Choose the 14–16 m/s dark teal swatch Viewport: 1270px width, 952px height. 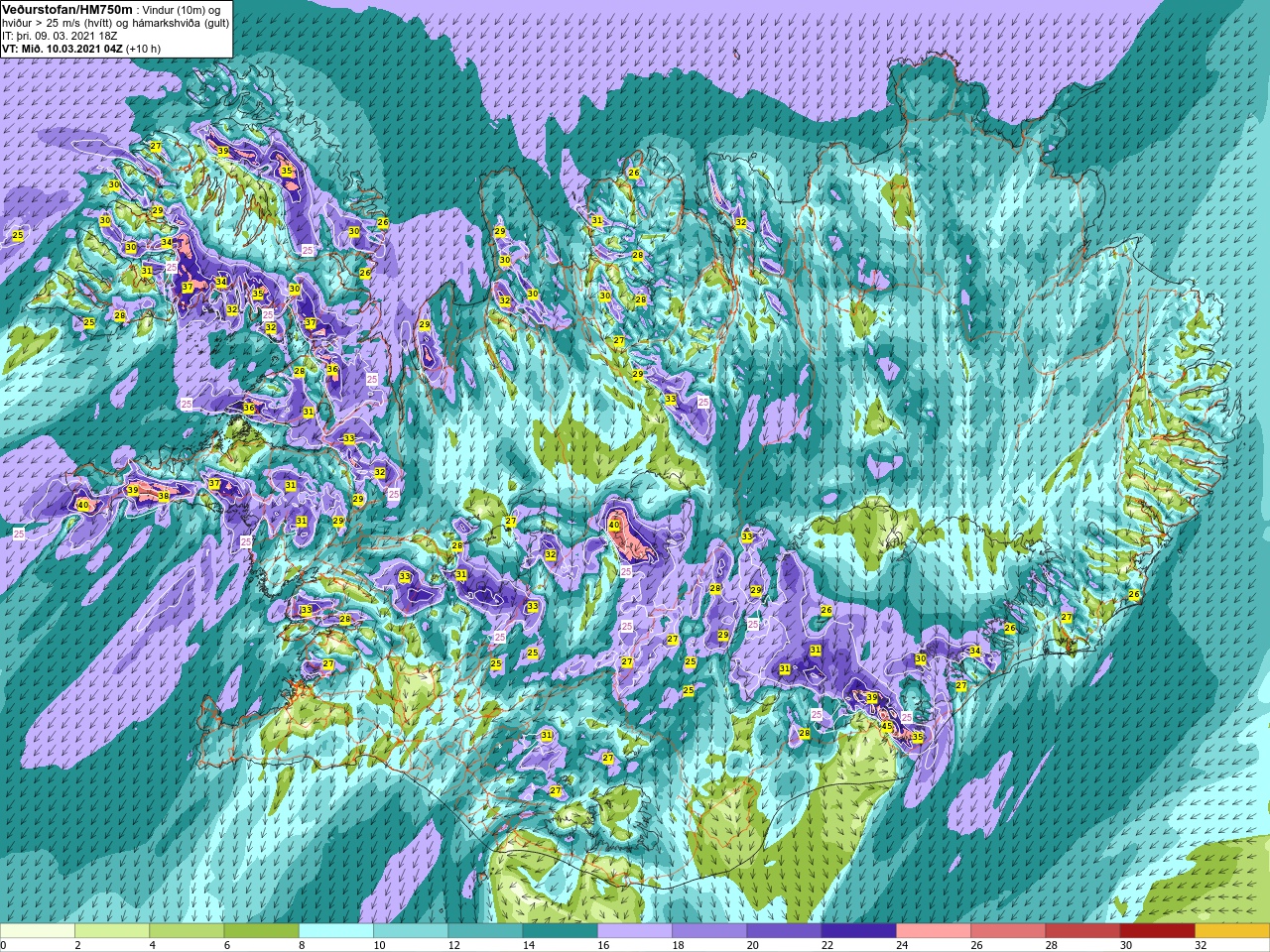pyautogui.click(x=561, y=931)
